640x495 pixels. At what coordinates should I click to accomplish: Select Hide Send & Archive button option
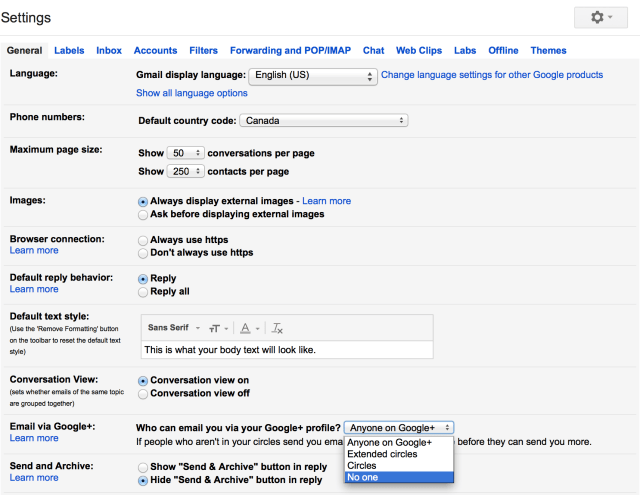143,481
